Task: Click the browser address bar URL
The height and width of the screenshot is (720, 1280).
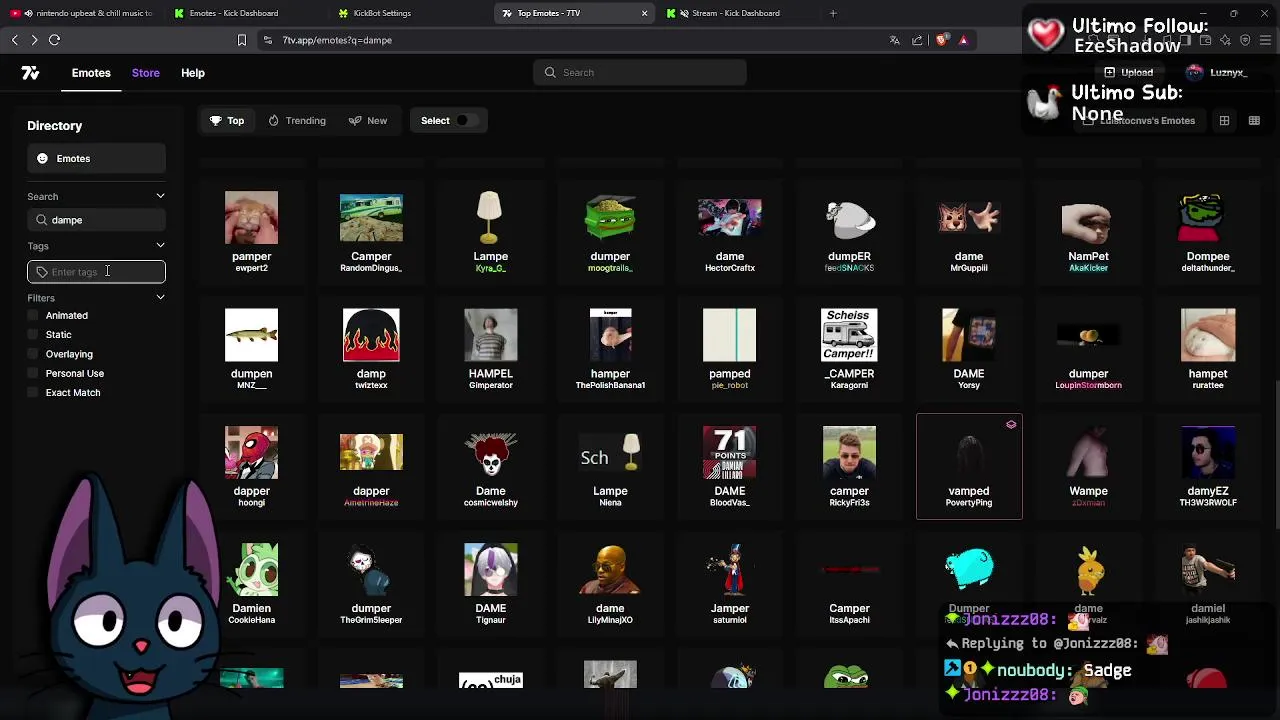Action: click(337, 40)
